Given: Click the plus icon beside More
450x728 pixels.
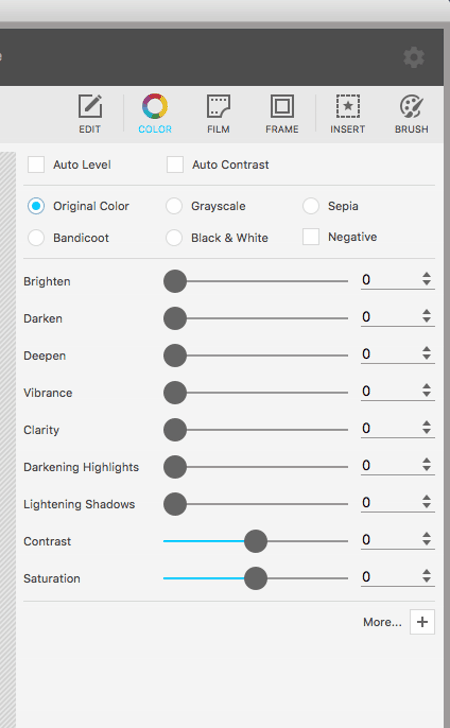Looking at the screenshot, I should (422, 622).
